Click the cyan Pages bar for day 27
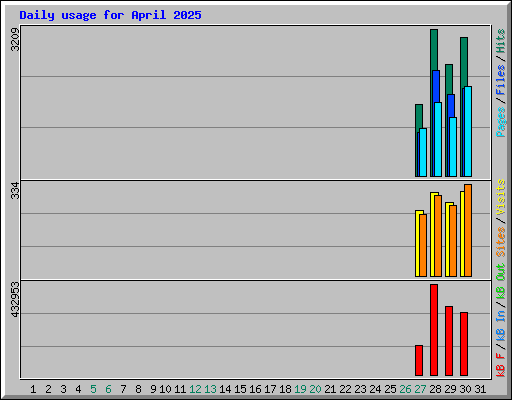Screen dimensions: 512x400 (x=423, y=153)
